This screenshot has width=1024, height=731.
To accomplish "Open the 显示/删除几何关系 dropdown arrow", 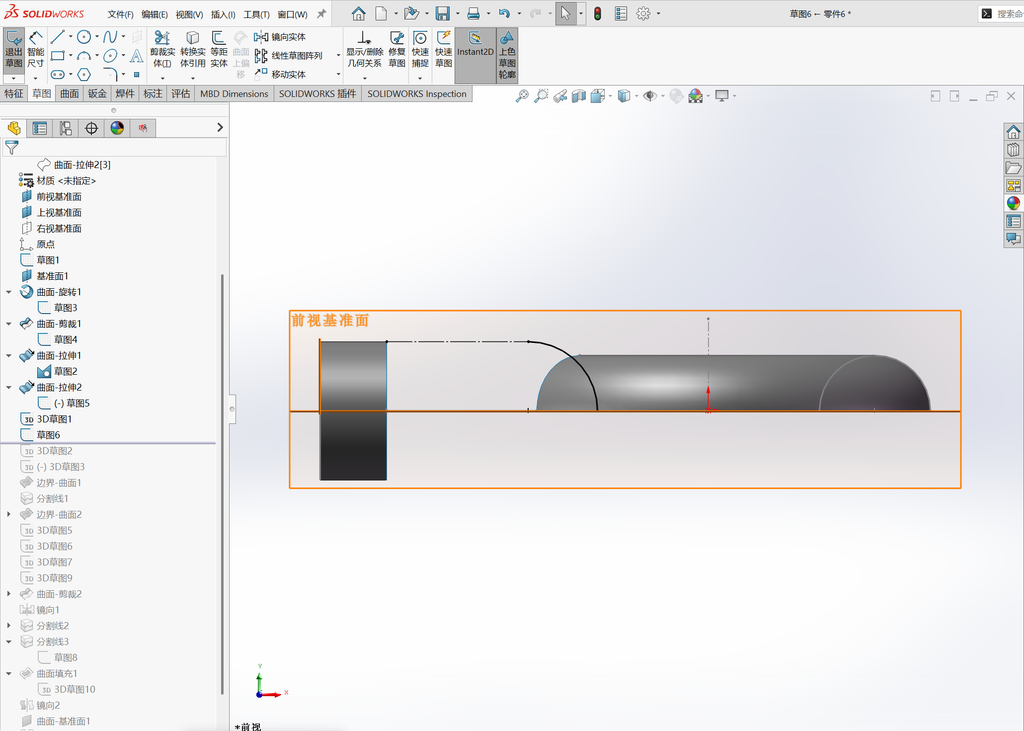I will click(x=364, y=78).
